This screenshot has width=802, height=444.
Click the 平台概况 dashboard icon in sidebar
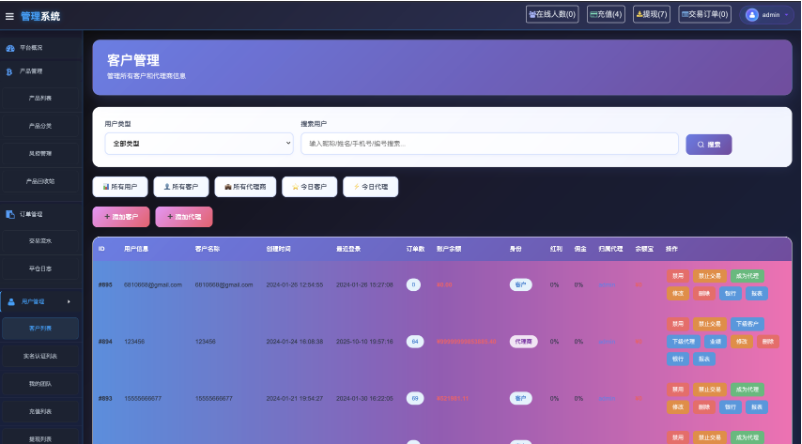11,48
